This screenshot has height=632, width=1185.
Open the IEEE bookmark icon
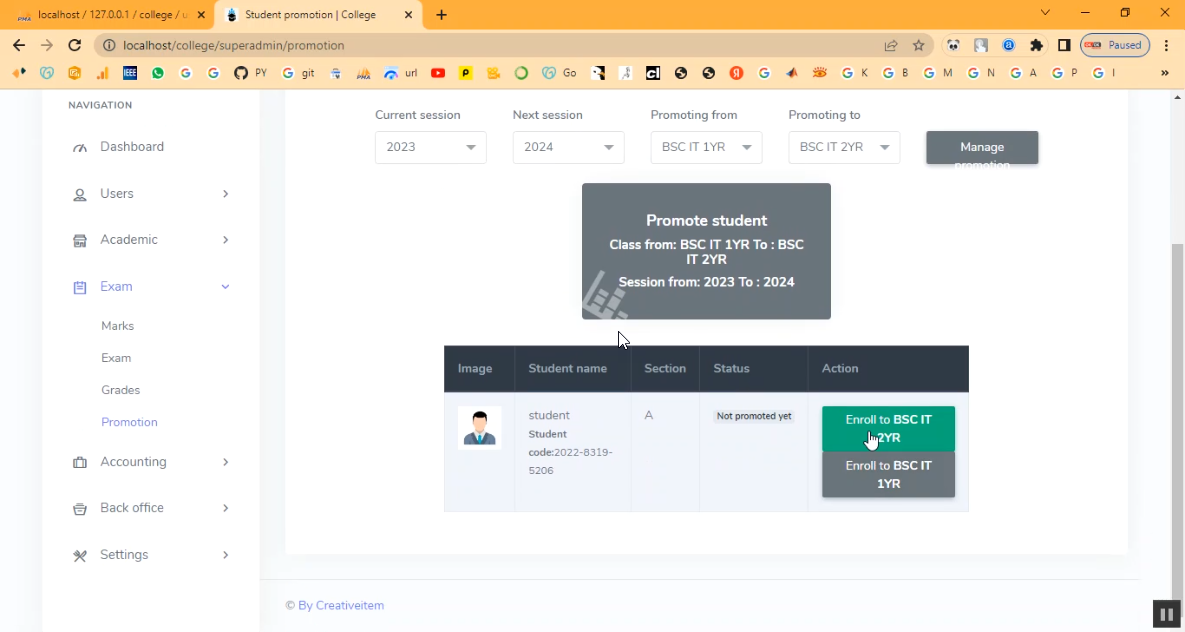(130, 73)
